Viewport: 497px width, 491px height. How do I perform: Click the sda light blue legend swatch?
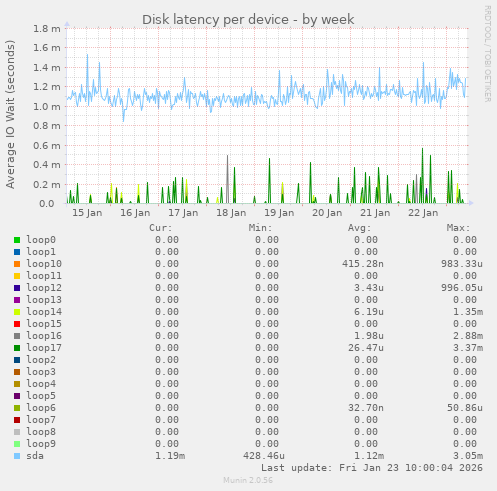pyautogui.click(x=17, y=456)
